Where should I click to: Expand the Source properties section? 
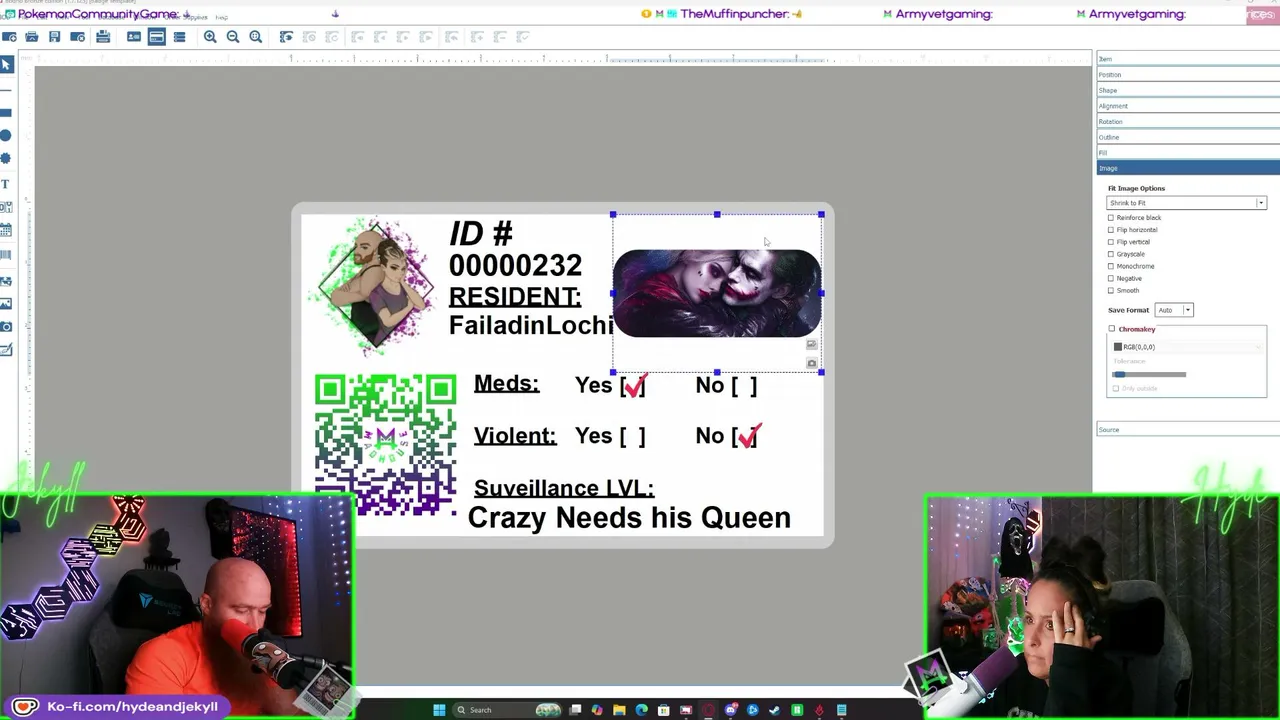pos(1188,430)
